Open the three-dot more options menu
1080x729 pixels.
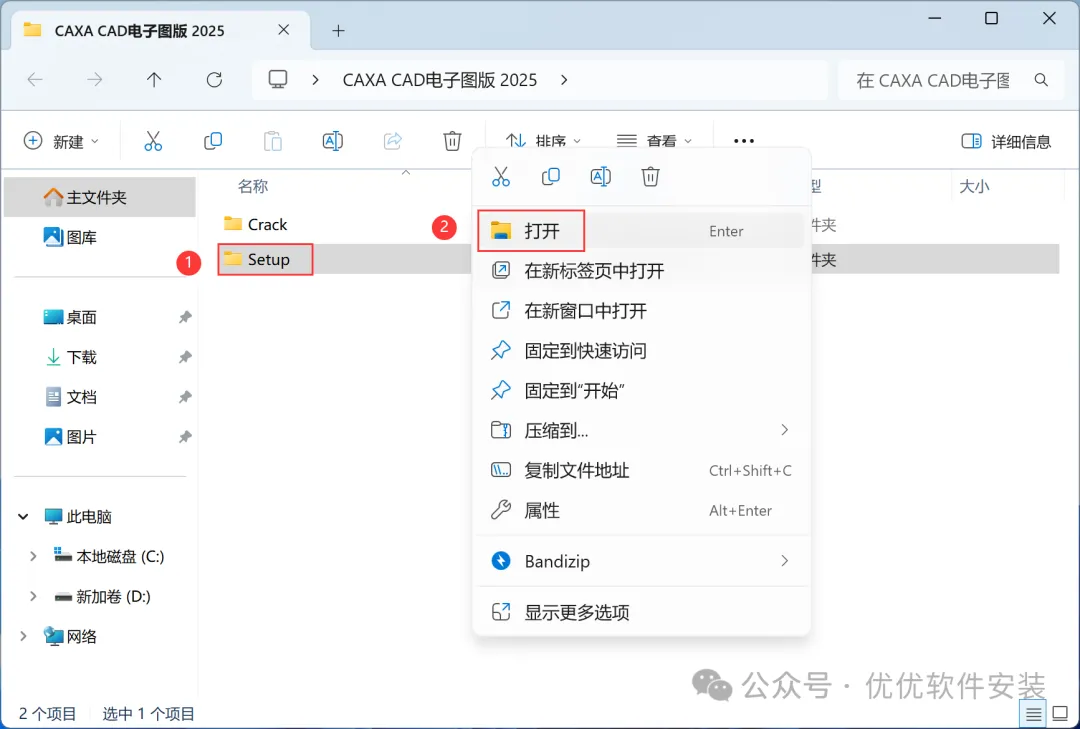(744, 141)
